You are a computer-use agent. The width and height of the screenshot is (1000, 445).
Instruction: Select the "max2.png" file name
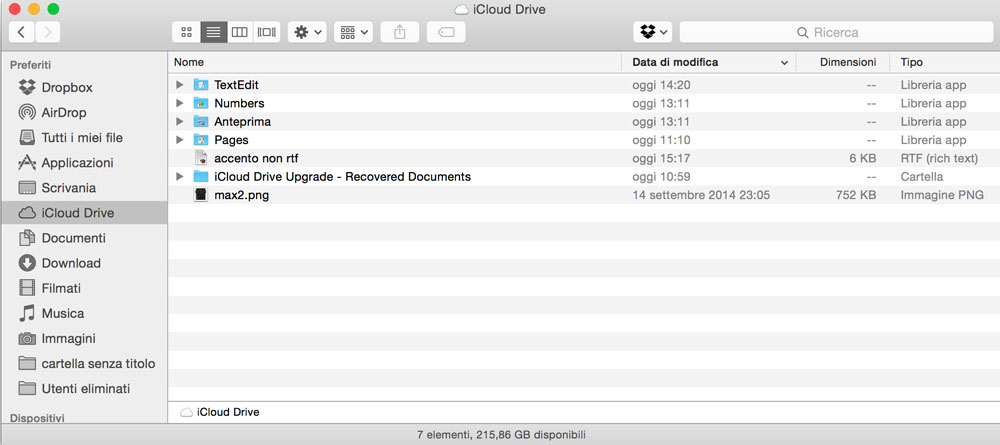point(242,195)
